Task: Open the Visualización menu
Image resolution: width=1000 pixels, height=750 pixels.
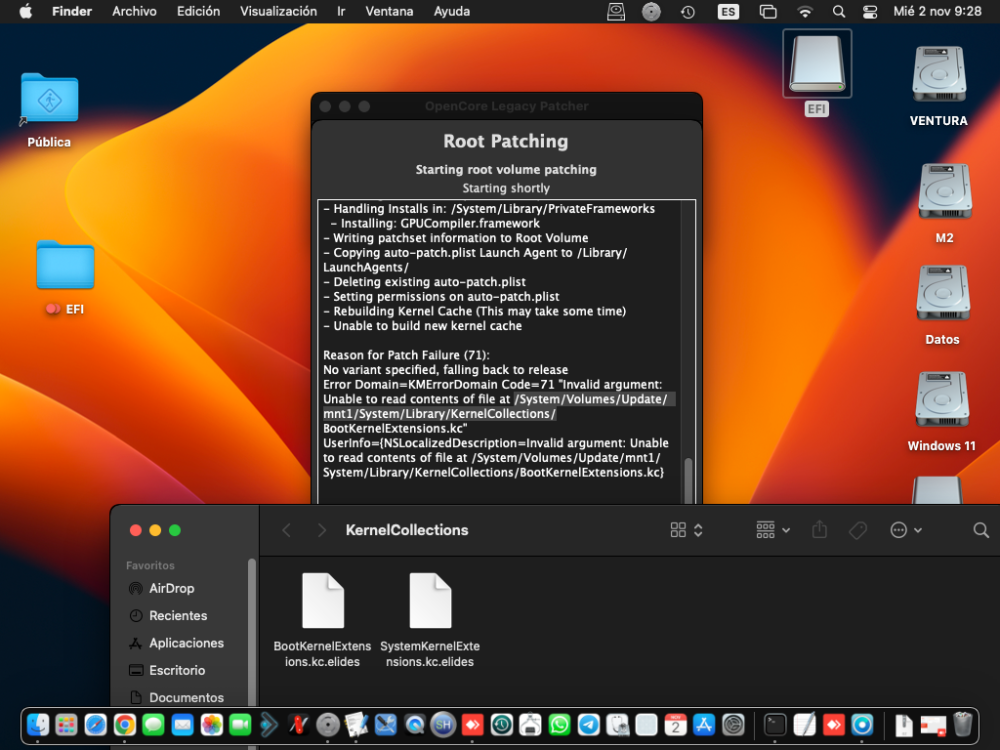Action: [x=278, y=11]
